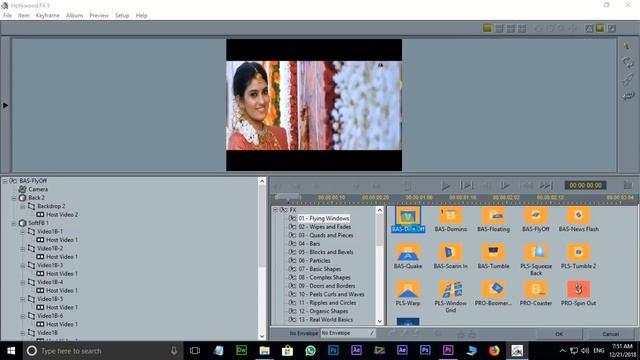
Task: Choose the PLS-Warp effect icon
Action: tap(408, 289)
